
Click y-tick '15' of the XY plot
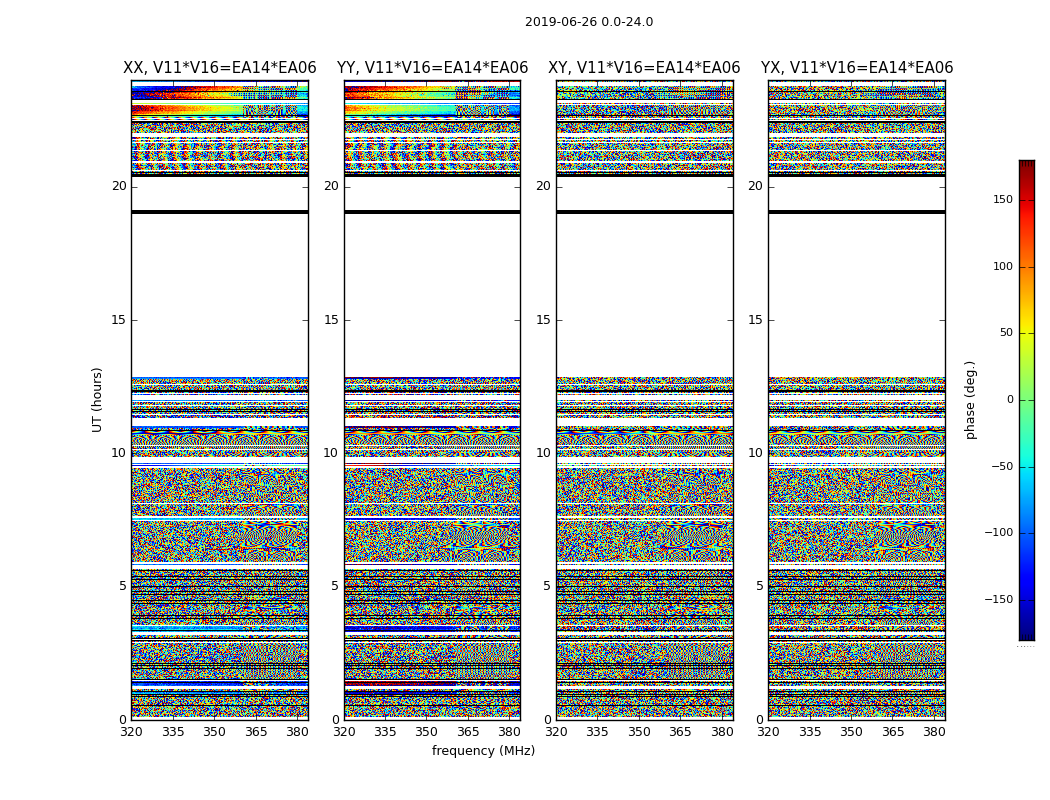pos(544,320)
